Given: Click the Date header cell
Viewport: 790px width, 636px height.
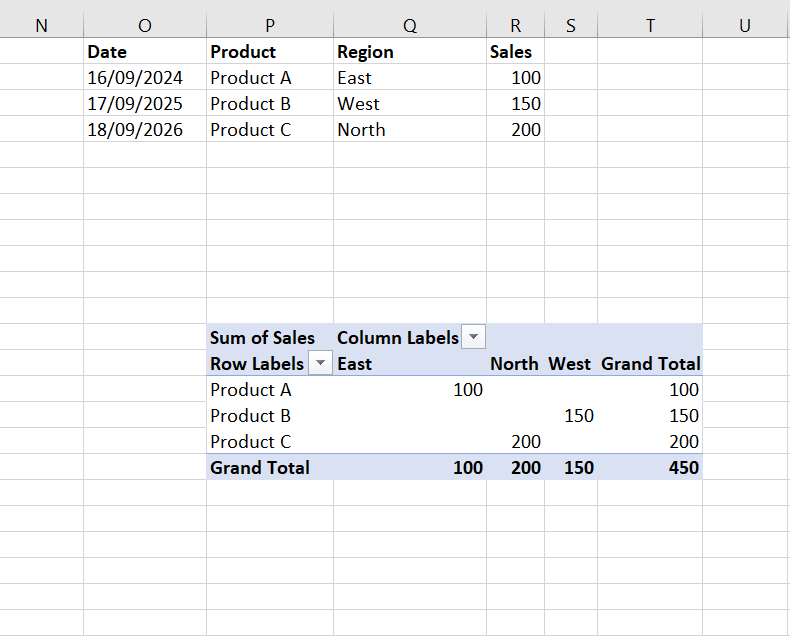Looking at the screenshot, I should [x=108, y=52].
